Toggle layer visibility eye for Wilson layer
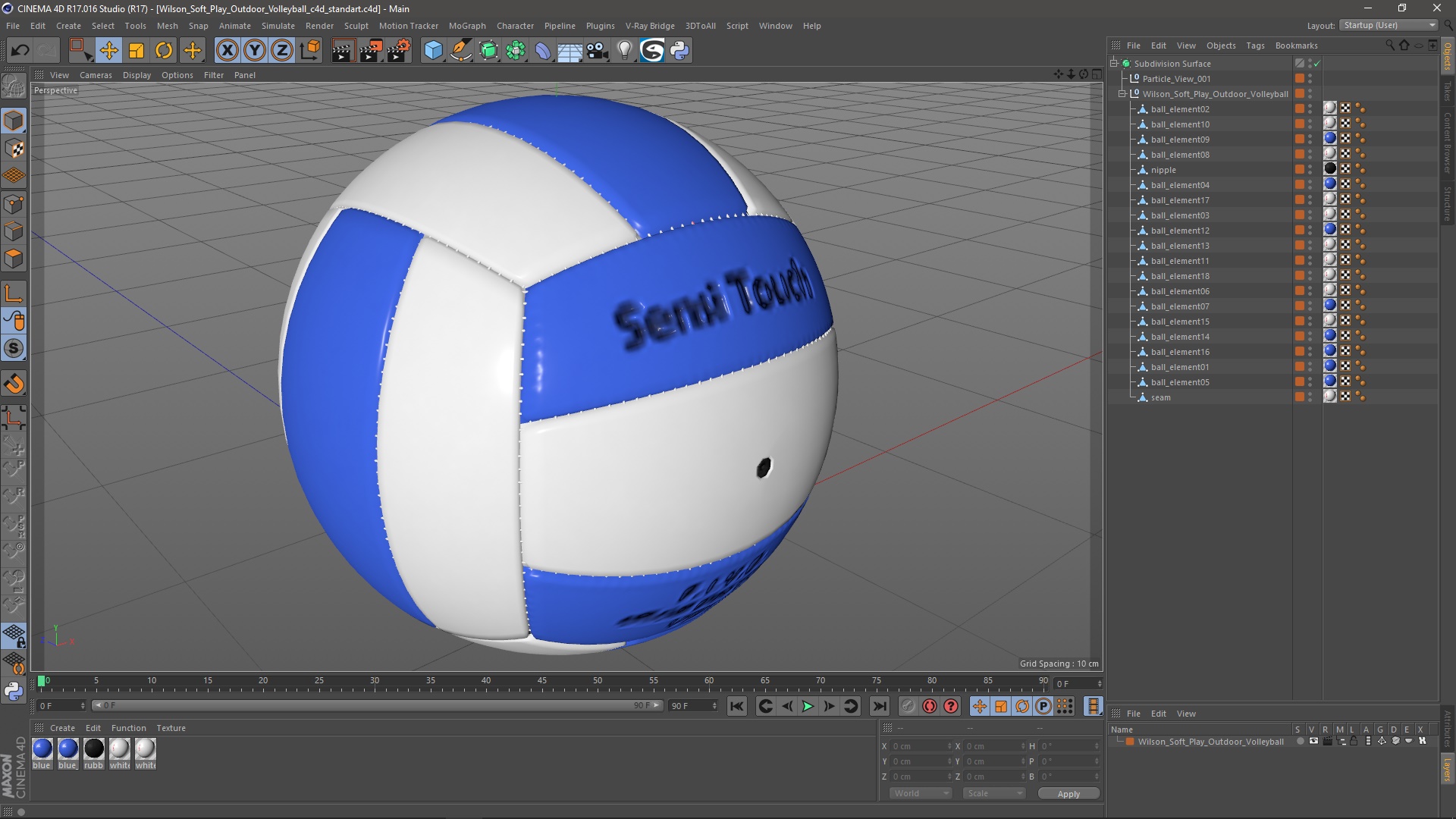This screenshot has height=819, width=1456. pyautogui.click(x=1313, y=742)
